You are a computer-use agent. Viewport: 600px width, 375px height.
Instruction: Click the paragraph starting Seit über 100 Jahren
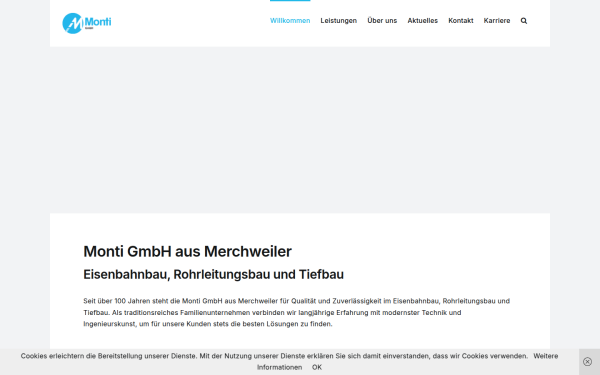[297, 312]
